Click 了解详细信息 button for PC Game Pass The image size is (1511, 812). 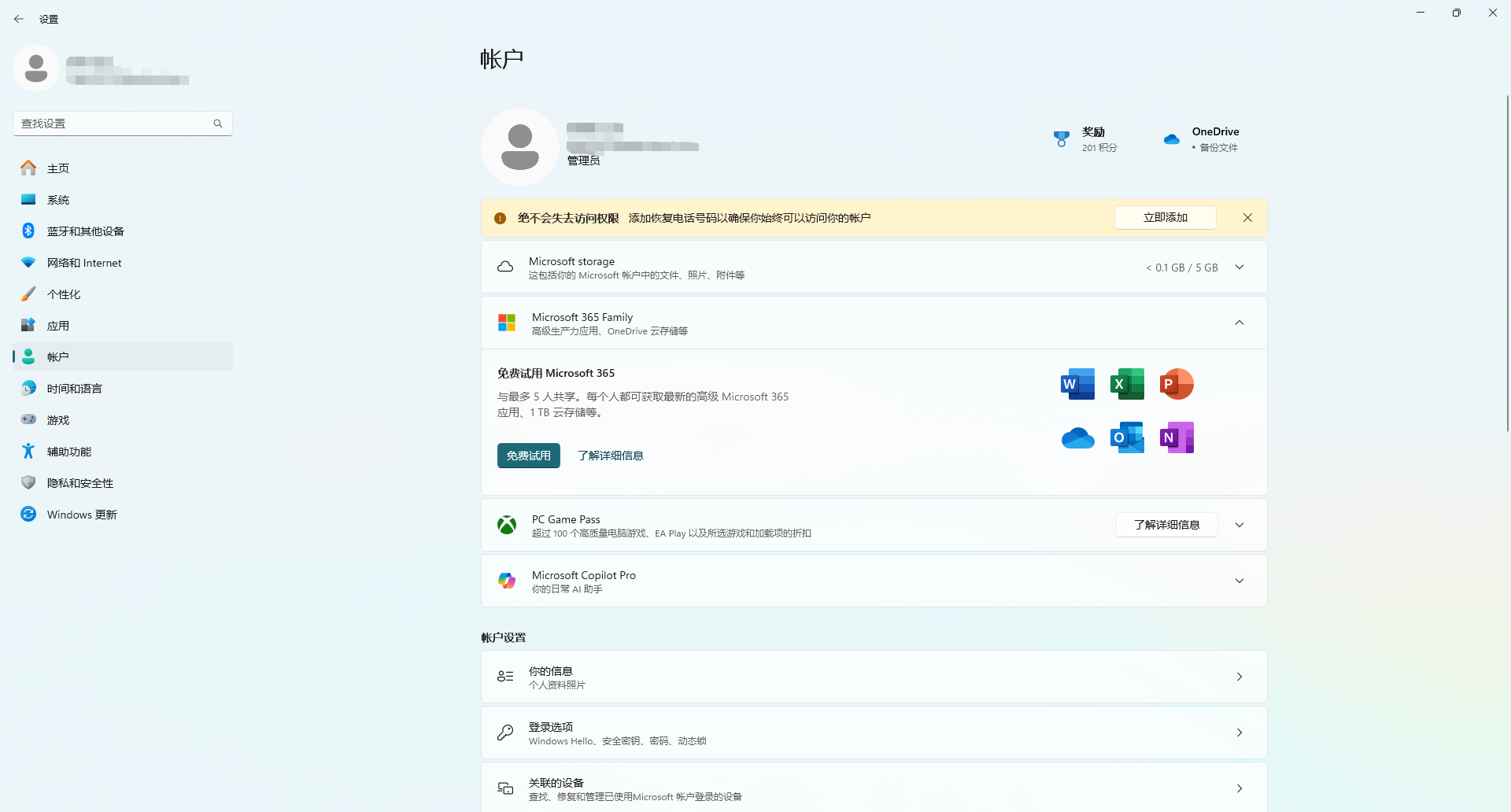coord(1167,525)
